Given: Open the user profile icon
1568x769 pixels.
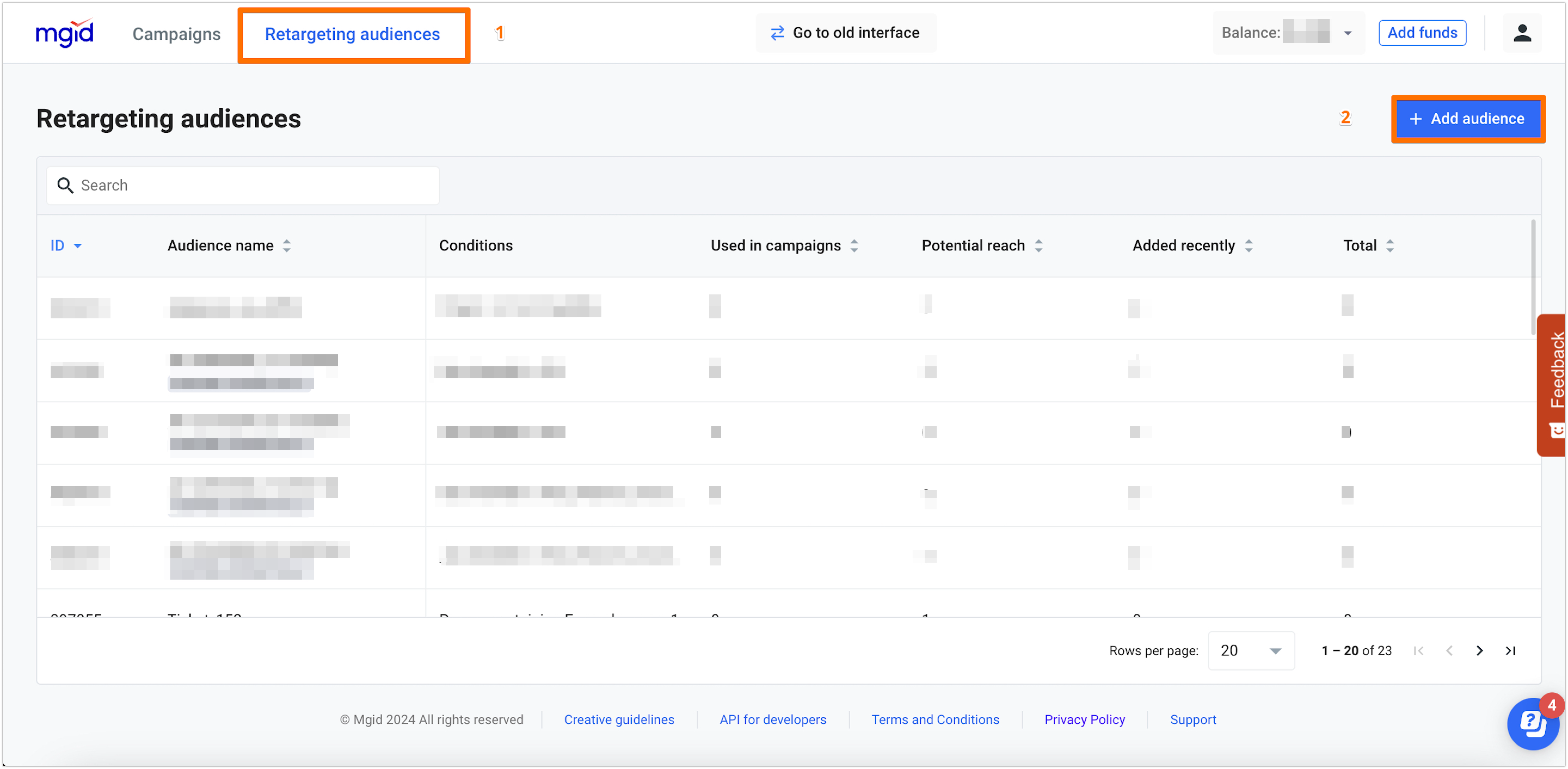Looking at the screenshot, I should tap(1522, 33).
